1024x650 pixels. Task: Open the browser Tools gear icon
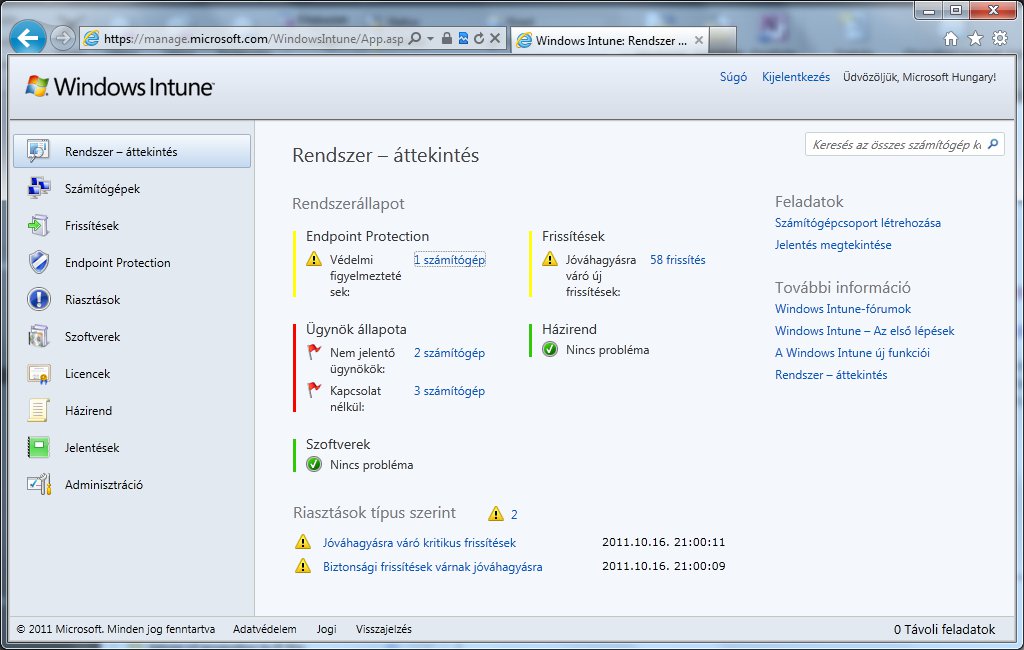[x=1000, y=39]
